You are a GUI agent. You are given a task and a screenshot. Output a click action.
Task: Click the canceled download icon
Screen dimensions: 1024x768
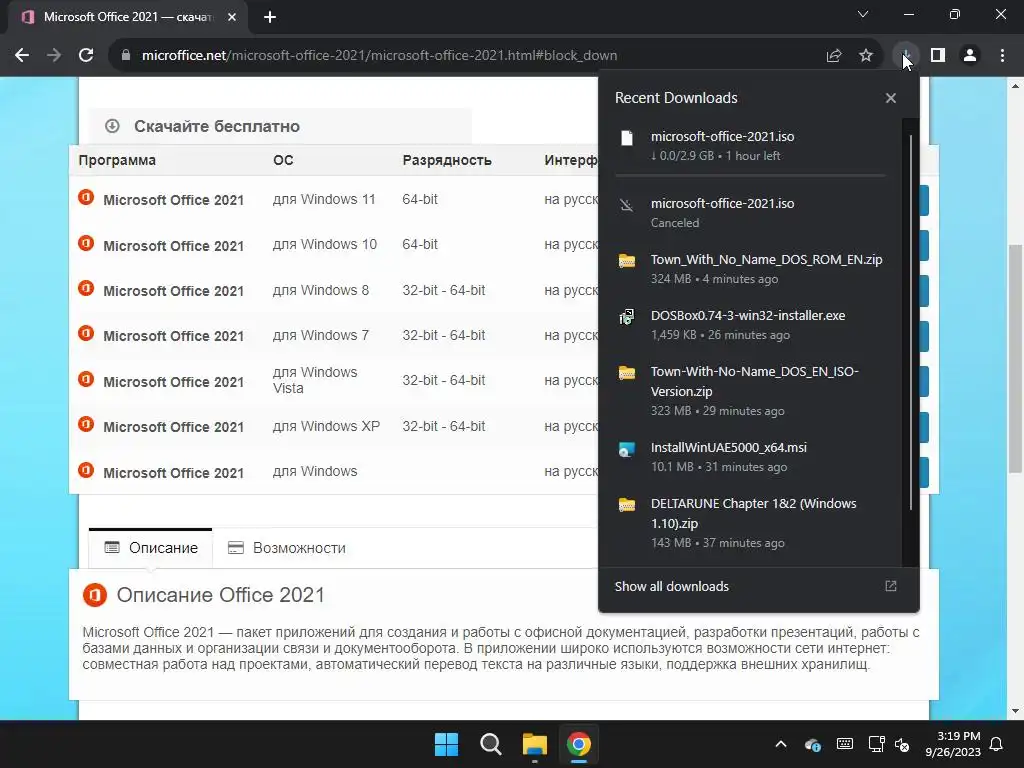coord(627,205)
